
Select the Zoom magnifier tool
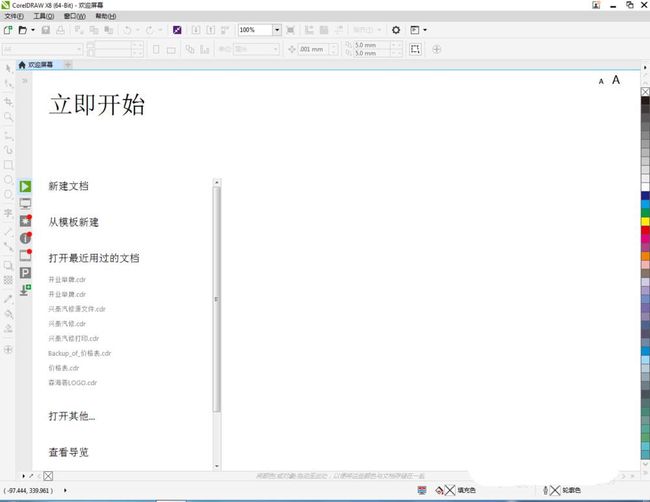[x=8, y=117]
